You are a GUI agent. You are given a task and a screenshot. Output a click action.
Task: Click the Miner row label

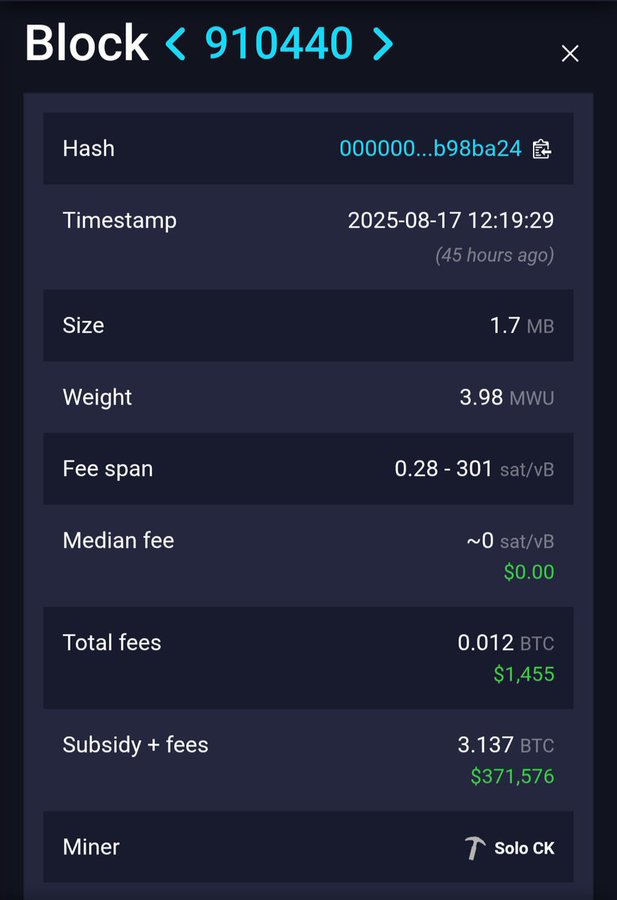[x=91, y=847]
